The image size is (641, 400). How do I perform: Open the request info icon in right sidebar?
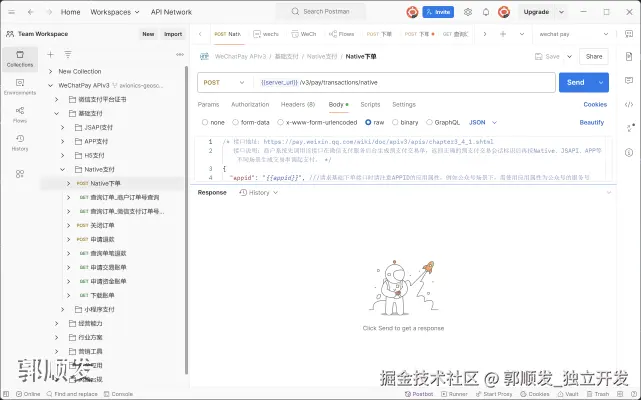(x=629, y=153)
